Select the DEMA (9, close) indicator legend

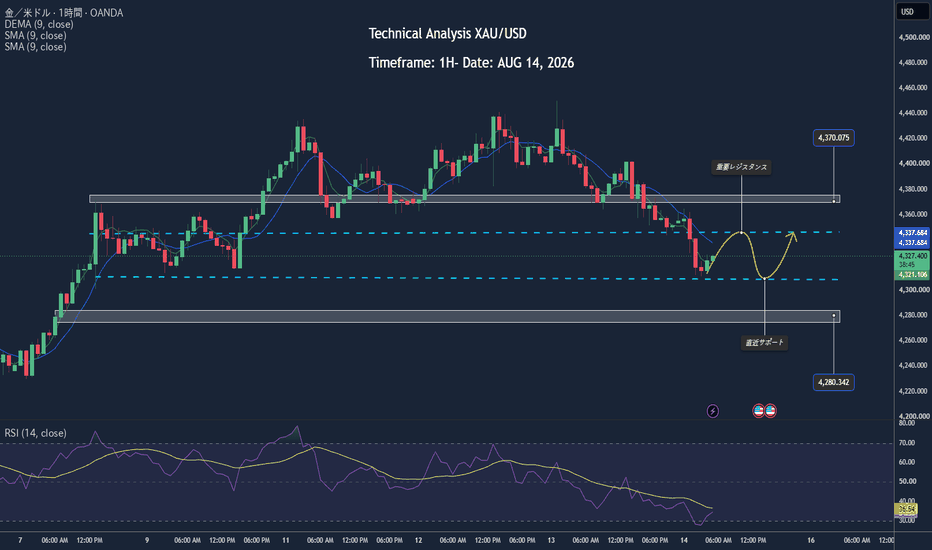point(39,24)
